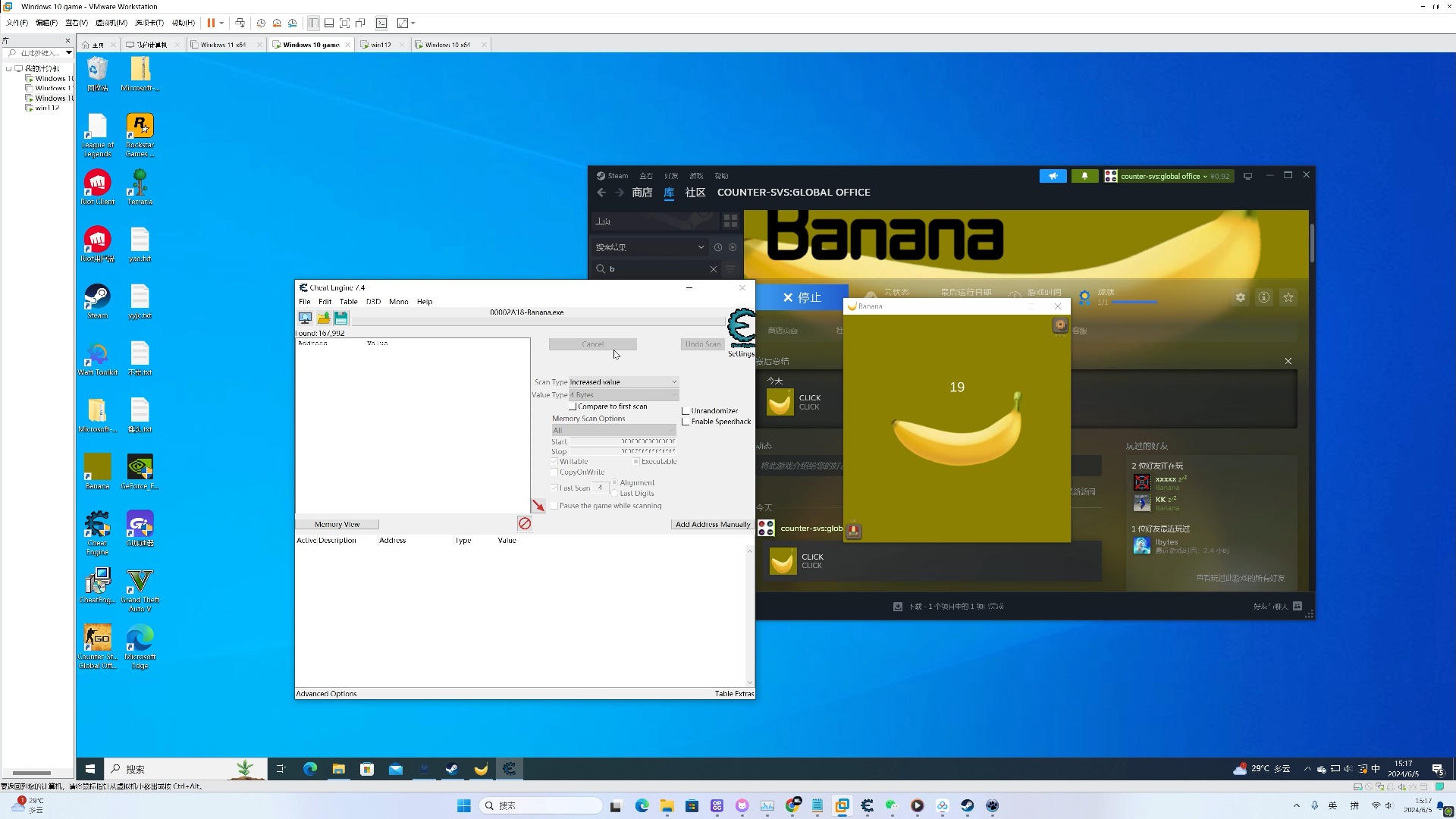
Task: Check Pause the game while scanning
Action: (554, 506)
